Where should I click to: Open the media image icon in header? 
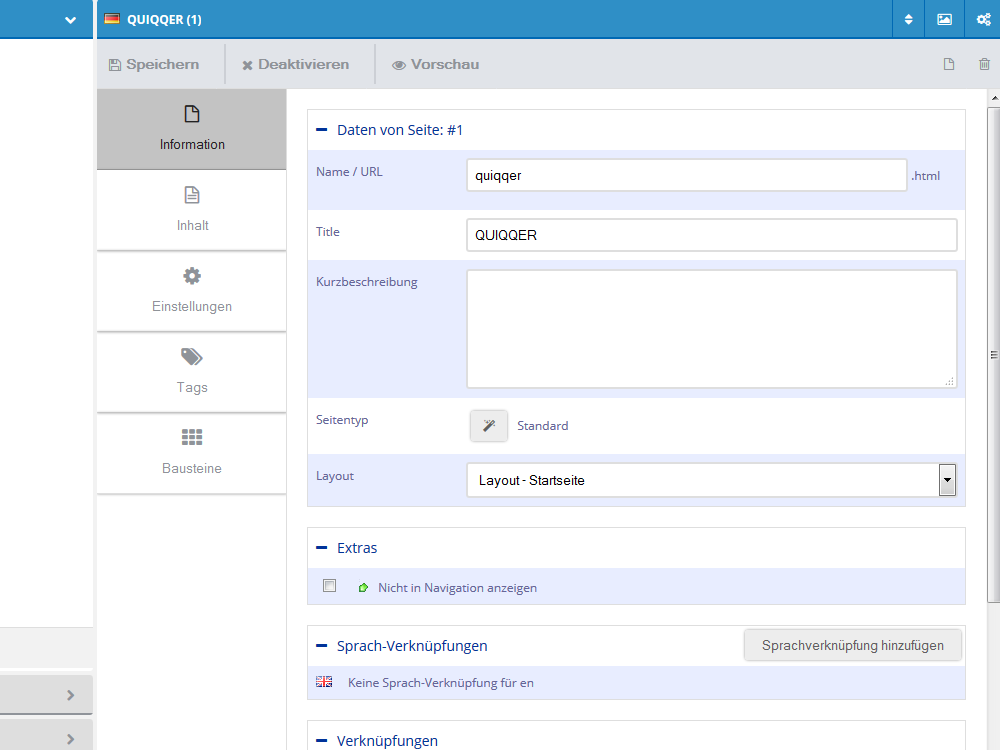pyautogui.click(x=945, y=19)
